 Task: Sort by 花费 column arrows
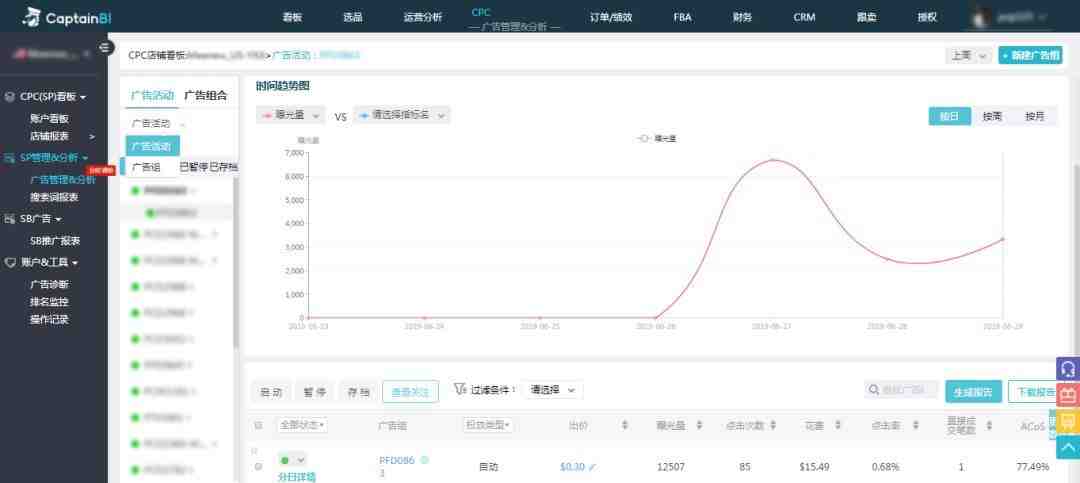838,426
